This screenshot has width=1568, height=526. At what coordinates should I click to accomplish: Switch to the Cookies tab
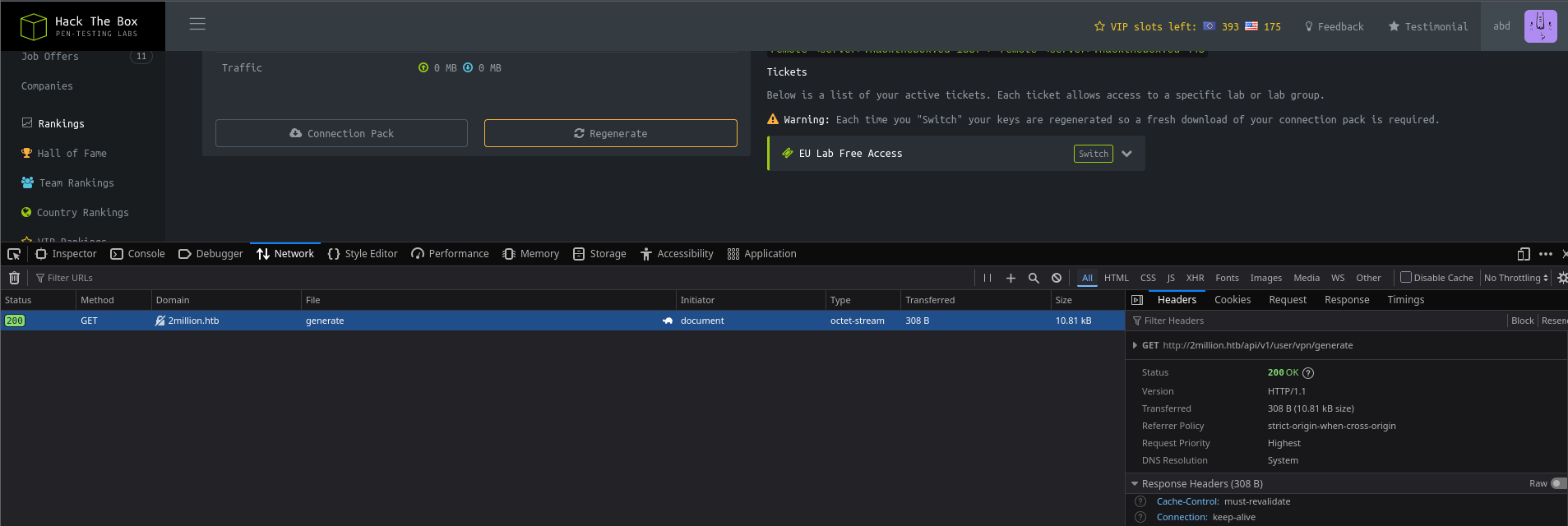[x=1233, y=300]
